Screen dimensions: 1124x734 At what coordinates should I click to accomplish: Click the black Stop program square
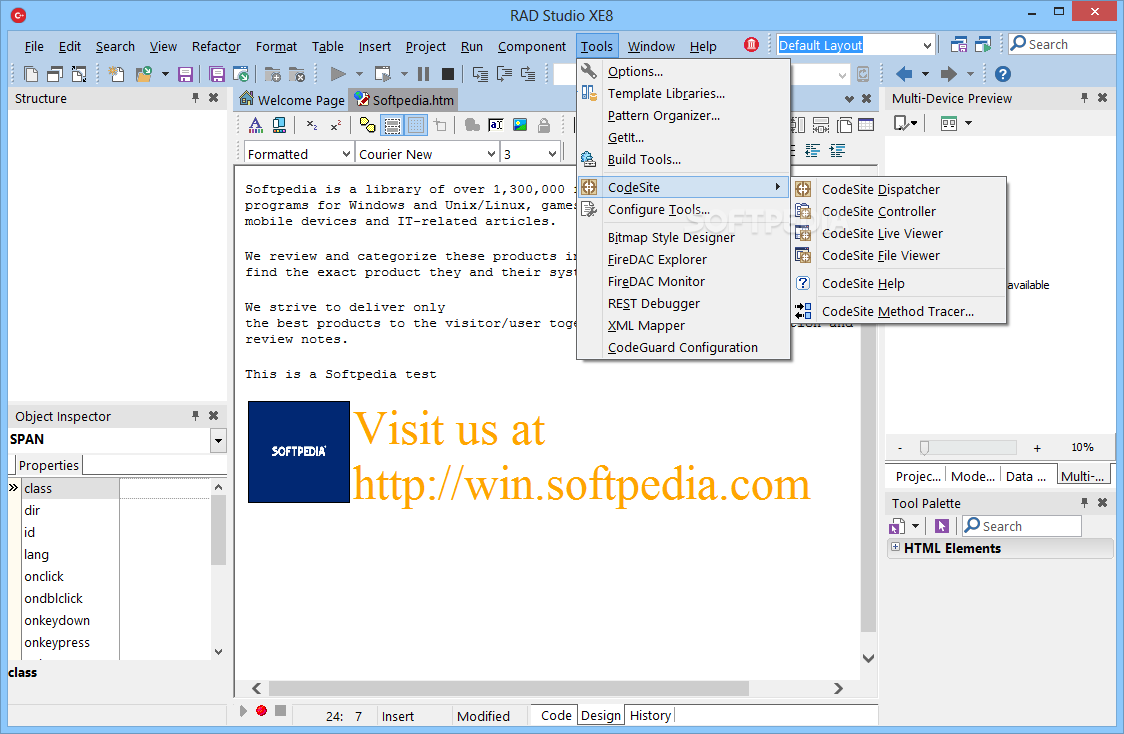click(x=448, y=74)
